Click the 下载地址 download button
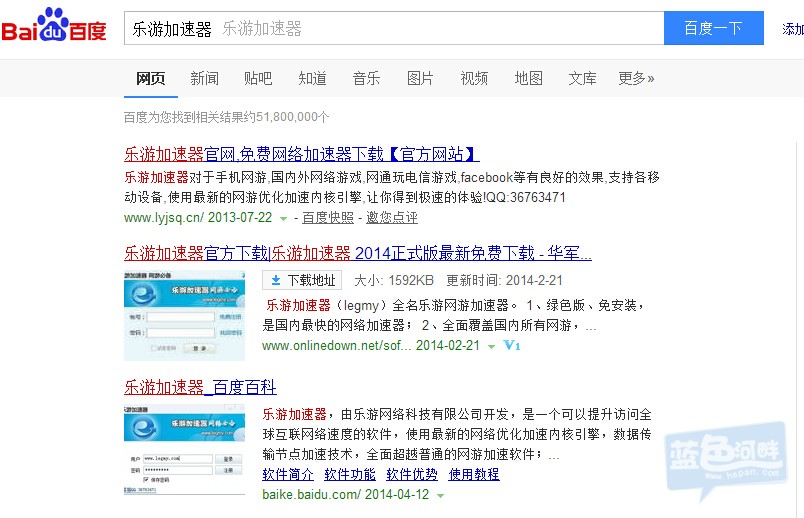804x518 pixels. coord(302,280)
